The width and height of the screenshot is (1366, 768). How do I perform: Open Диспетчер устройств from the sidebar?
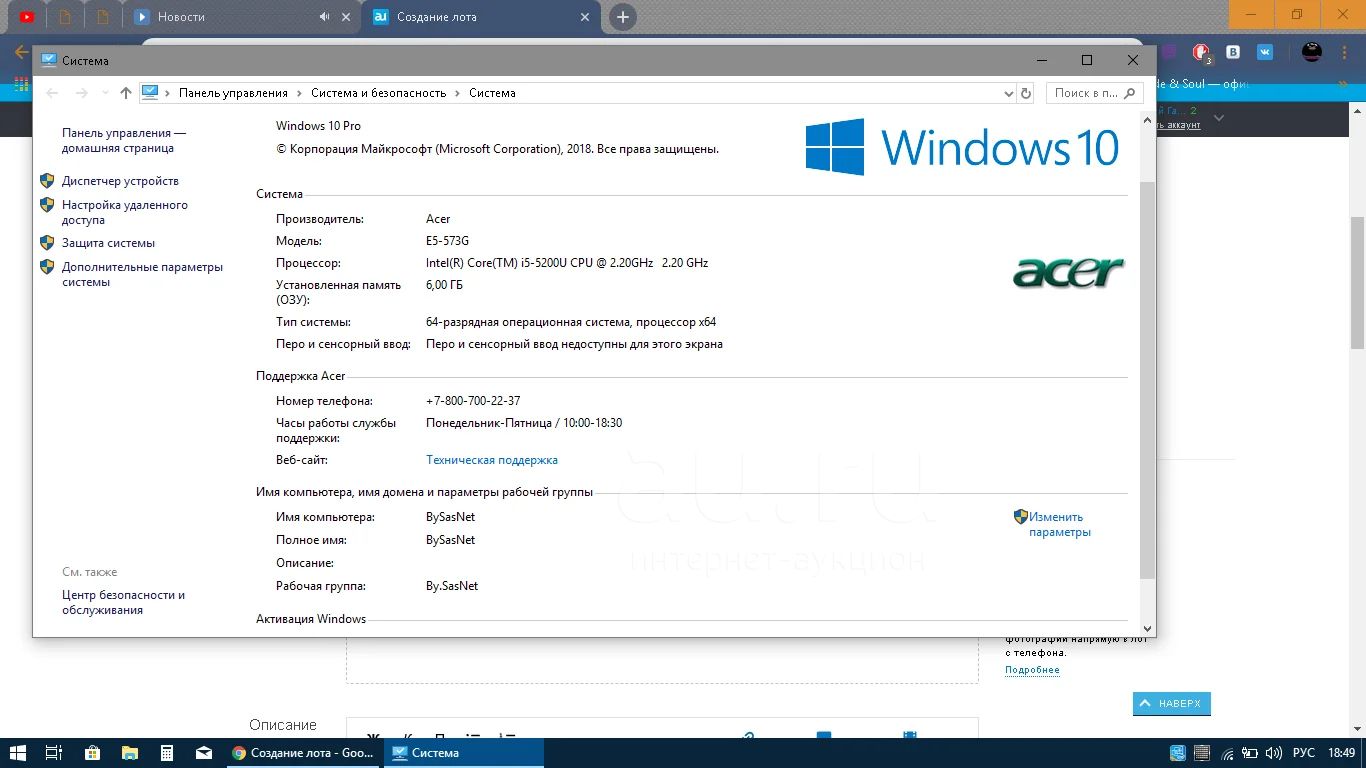coord(120,181)
